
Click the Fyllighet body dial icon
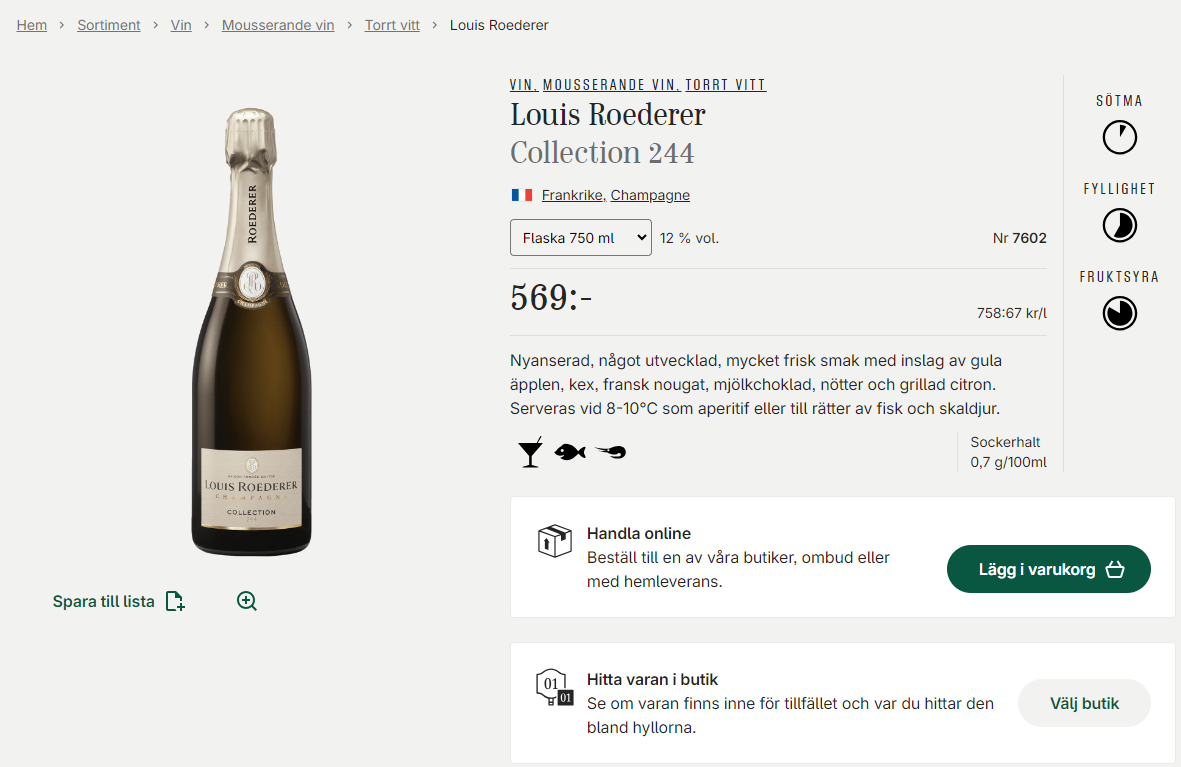point(1120,225)
